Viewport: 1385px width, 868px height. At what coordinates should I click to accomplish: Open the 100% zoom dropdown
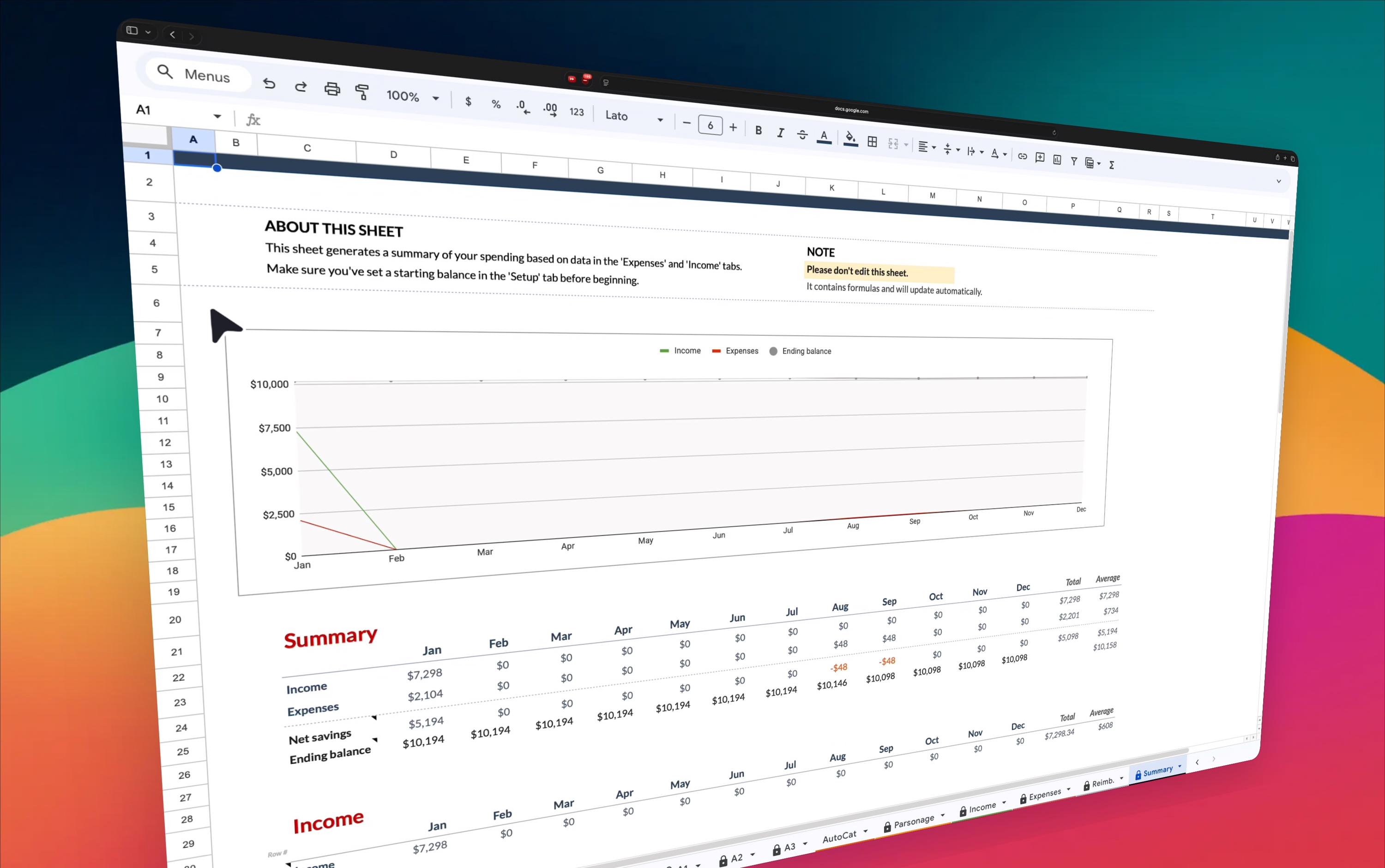(x=412, y=96)
